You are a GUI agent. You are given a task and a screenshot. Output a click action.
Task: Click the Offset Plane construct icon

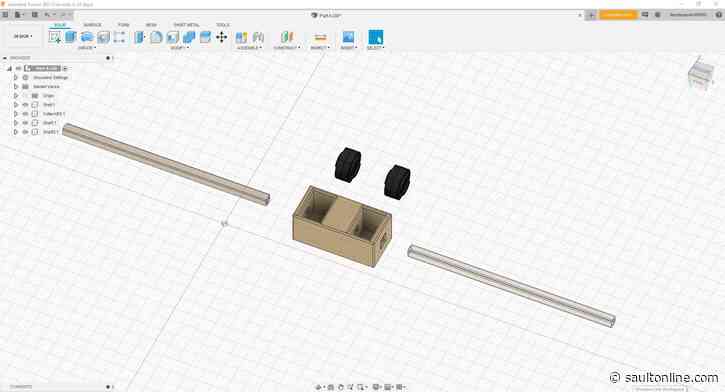click(x=287, y=37)
